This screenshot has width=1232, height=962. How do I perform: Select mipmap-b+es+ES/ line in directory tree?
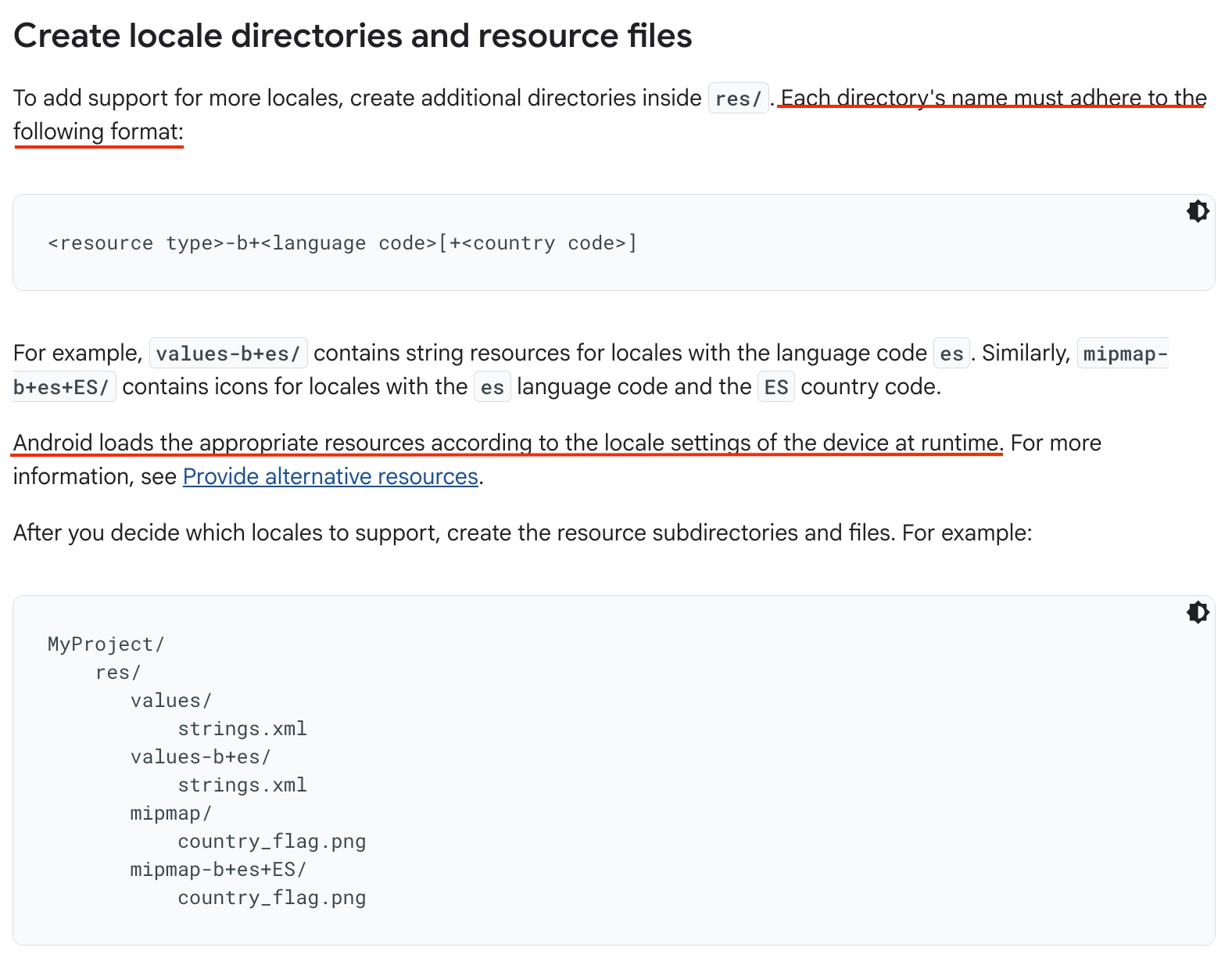pos(219,870)
